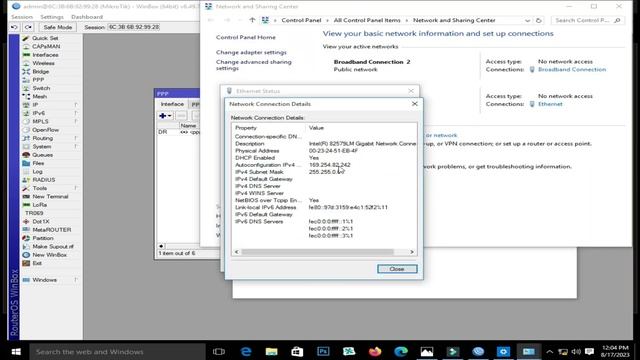Open the WinBox Dashboard menu
The image size is (640, 360).
[87, 17]
